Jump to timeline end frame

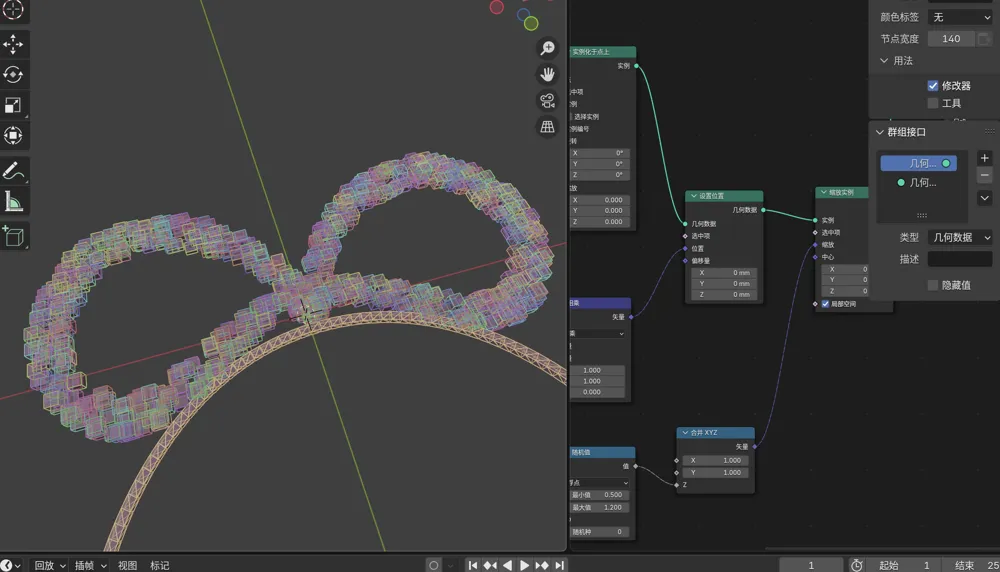point(559,565)
